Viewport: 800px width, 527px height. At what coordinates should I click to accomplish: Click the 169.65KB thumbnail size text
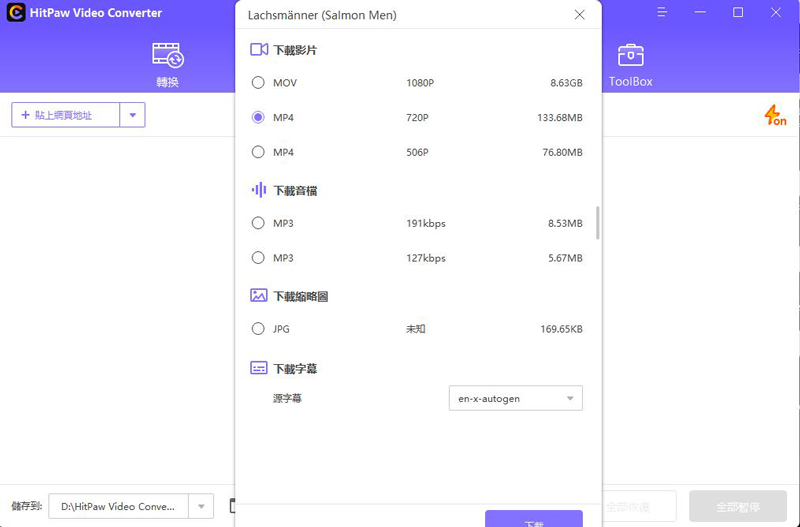561,329
